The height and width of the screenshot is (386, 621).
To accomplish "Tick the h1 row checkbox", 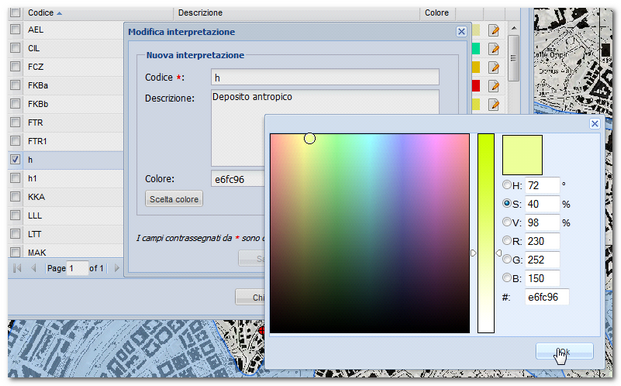I will [15, 178].
